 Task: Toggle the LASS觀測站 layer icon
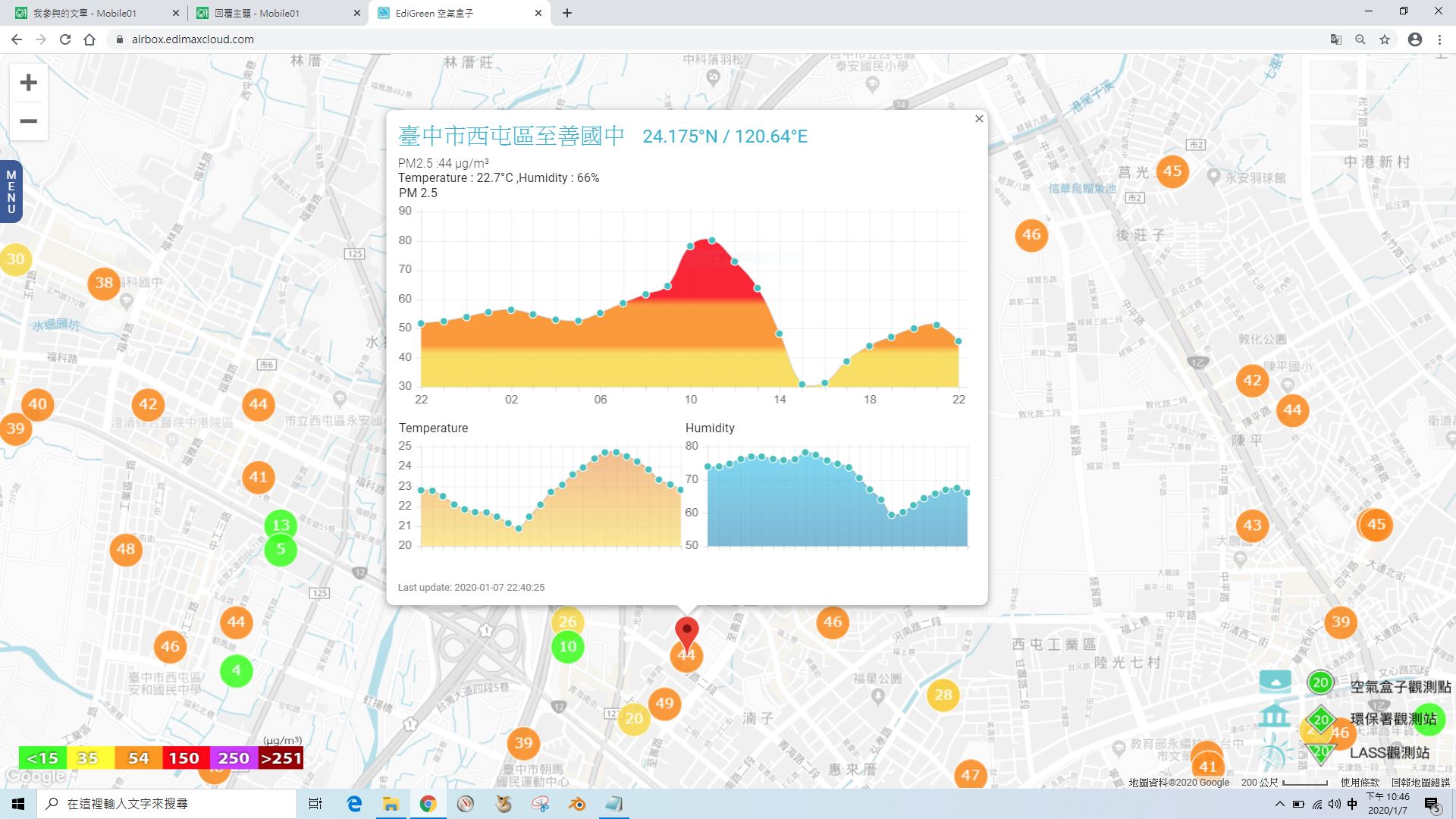[x=1275, y=752]
